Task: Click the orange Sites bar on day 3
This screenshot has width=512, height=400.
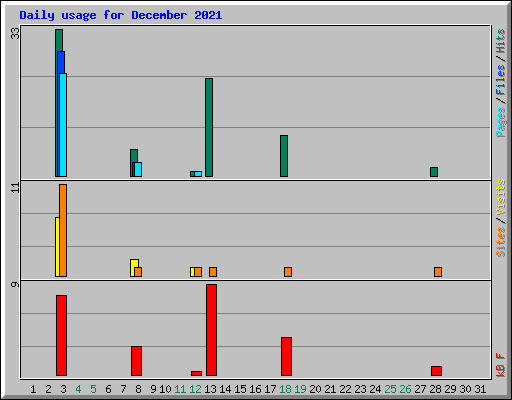Action: tap(63, 230)
